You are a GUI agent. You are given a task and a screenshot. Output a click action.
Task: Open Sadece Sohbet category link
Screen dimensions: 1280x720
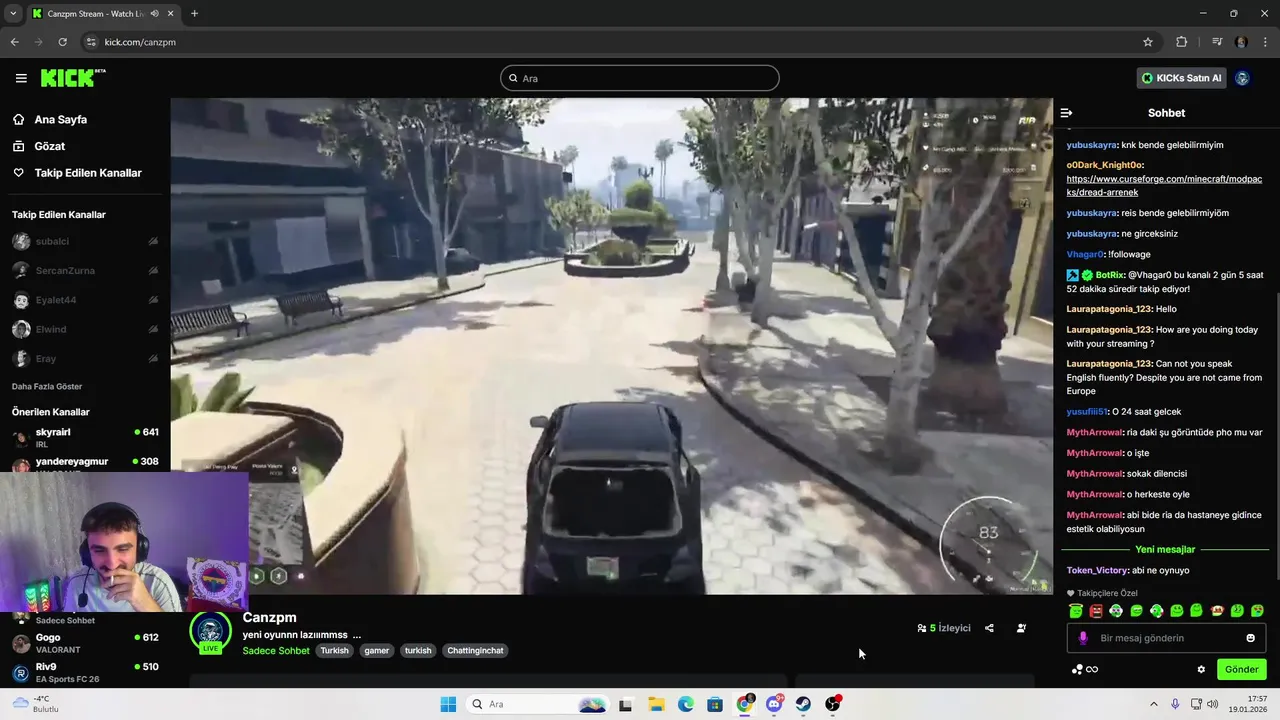click(276, 650)
